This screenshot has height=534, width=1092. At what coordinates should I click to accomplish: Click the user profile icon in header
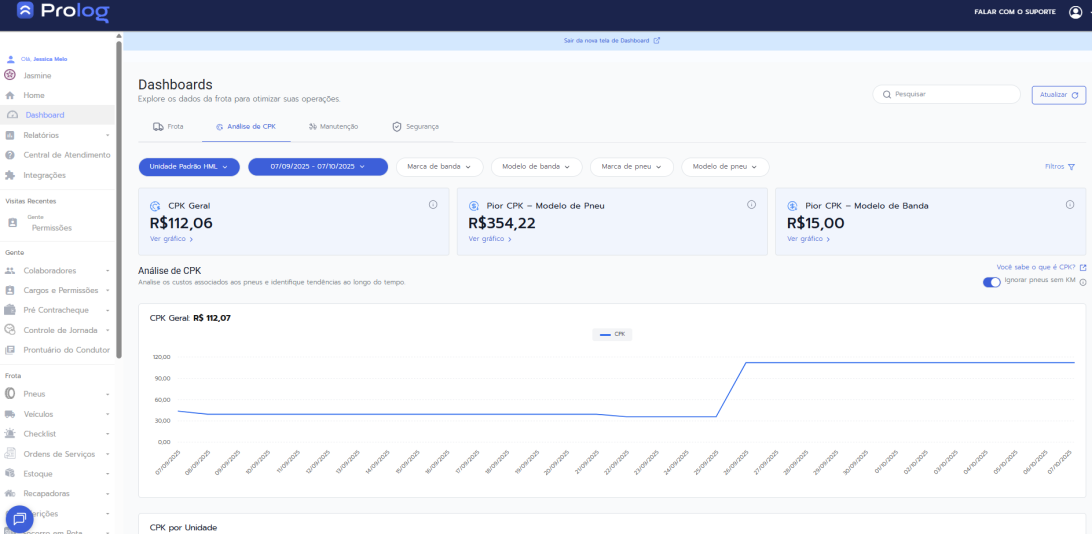[x=1075, y=12]
